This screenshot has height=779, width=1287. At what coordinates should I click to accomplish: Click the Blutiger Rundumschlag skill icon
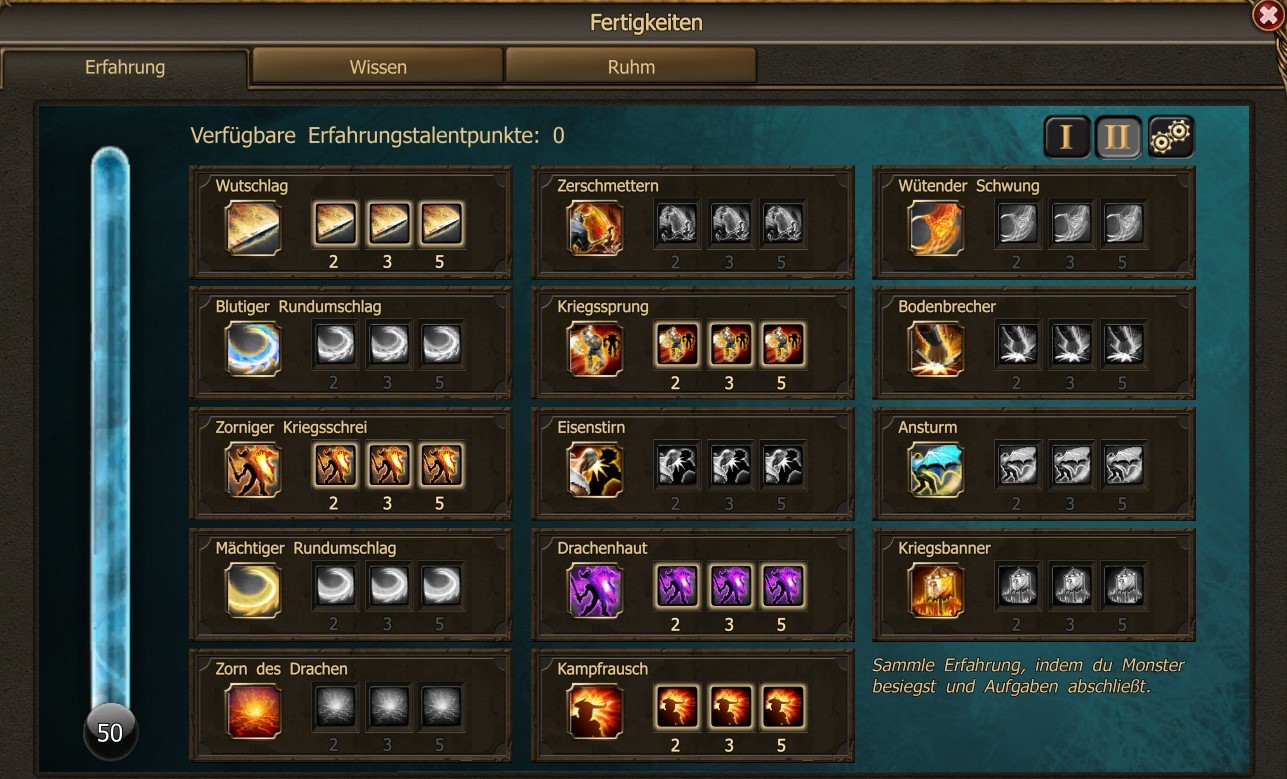coord(253,348)
